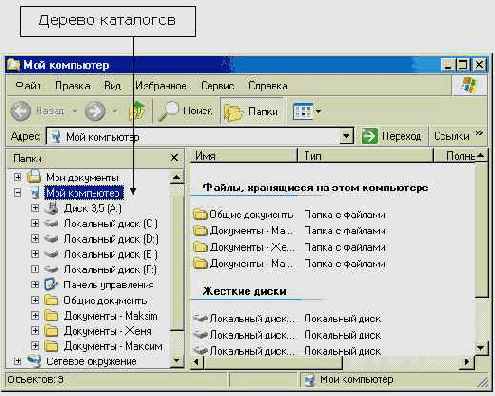Viewport: 495px width, 396px height.
Task: Go up one folder level icon
Action: point(137,111)
